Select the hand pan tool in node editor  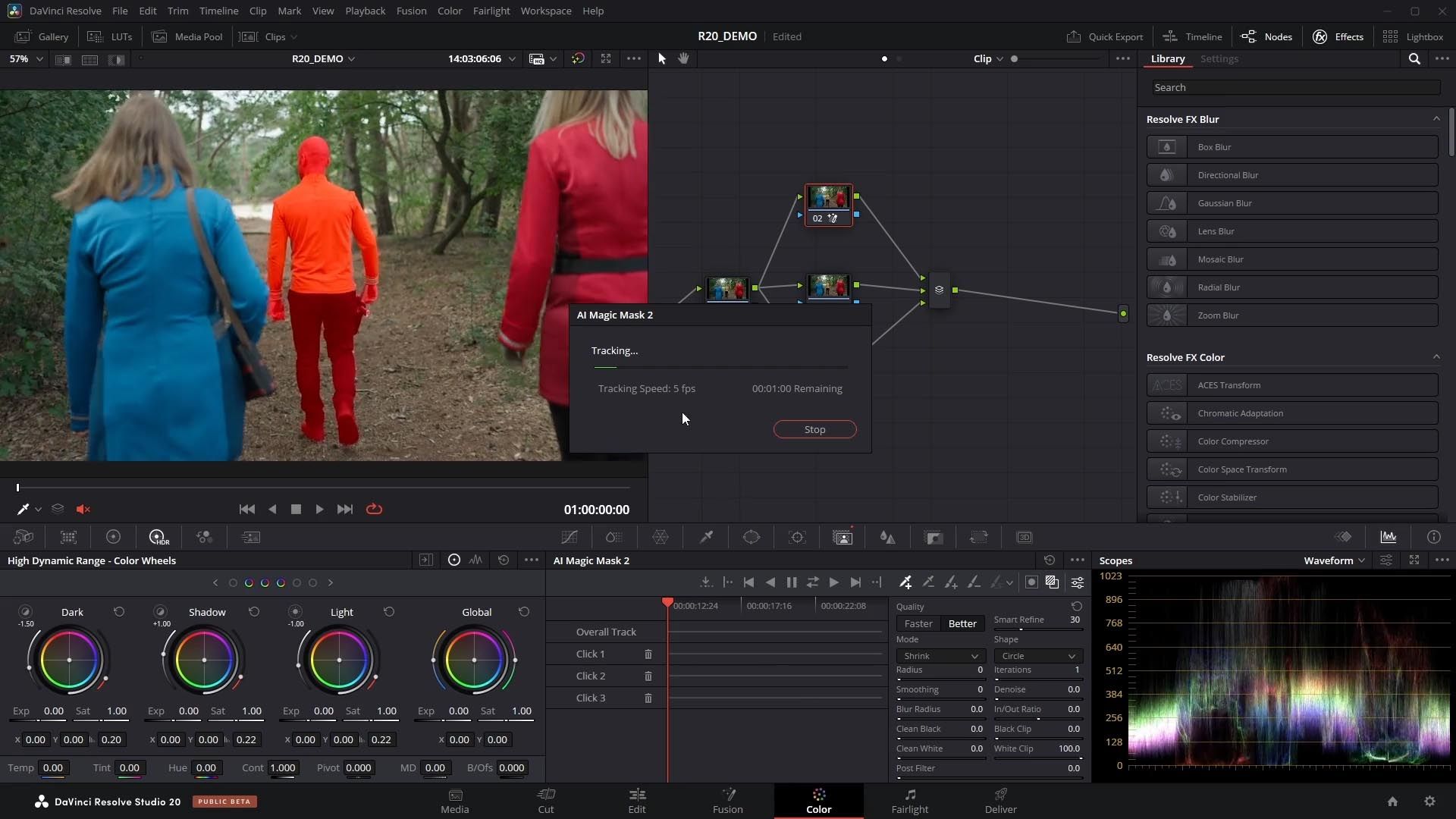tap(683, 58)
